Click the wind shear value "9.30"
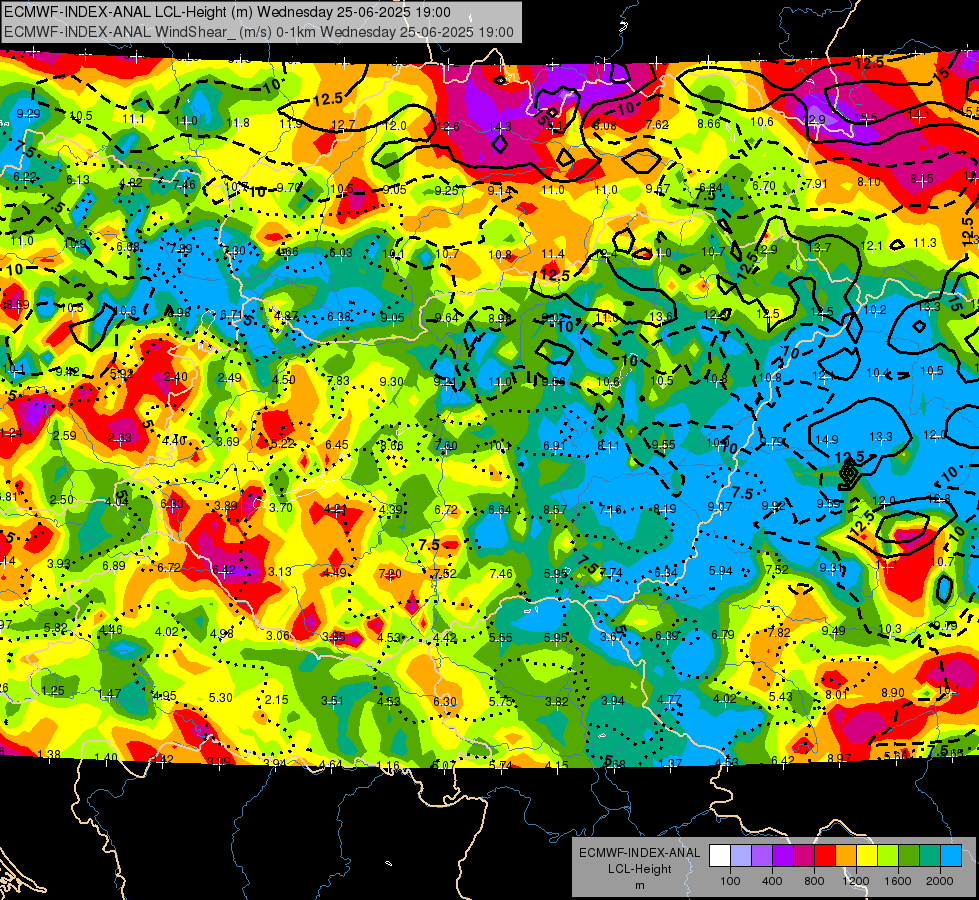Viewport: 979px width, 900px height. click(x=391, y=382)
